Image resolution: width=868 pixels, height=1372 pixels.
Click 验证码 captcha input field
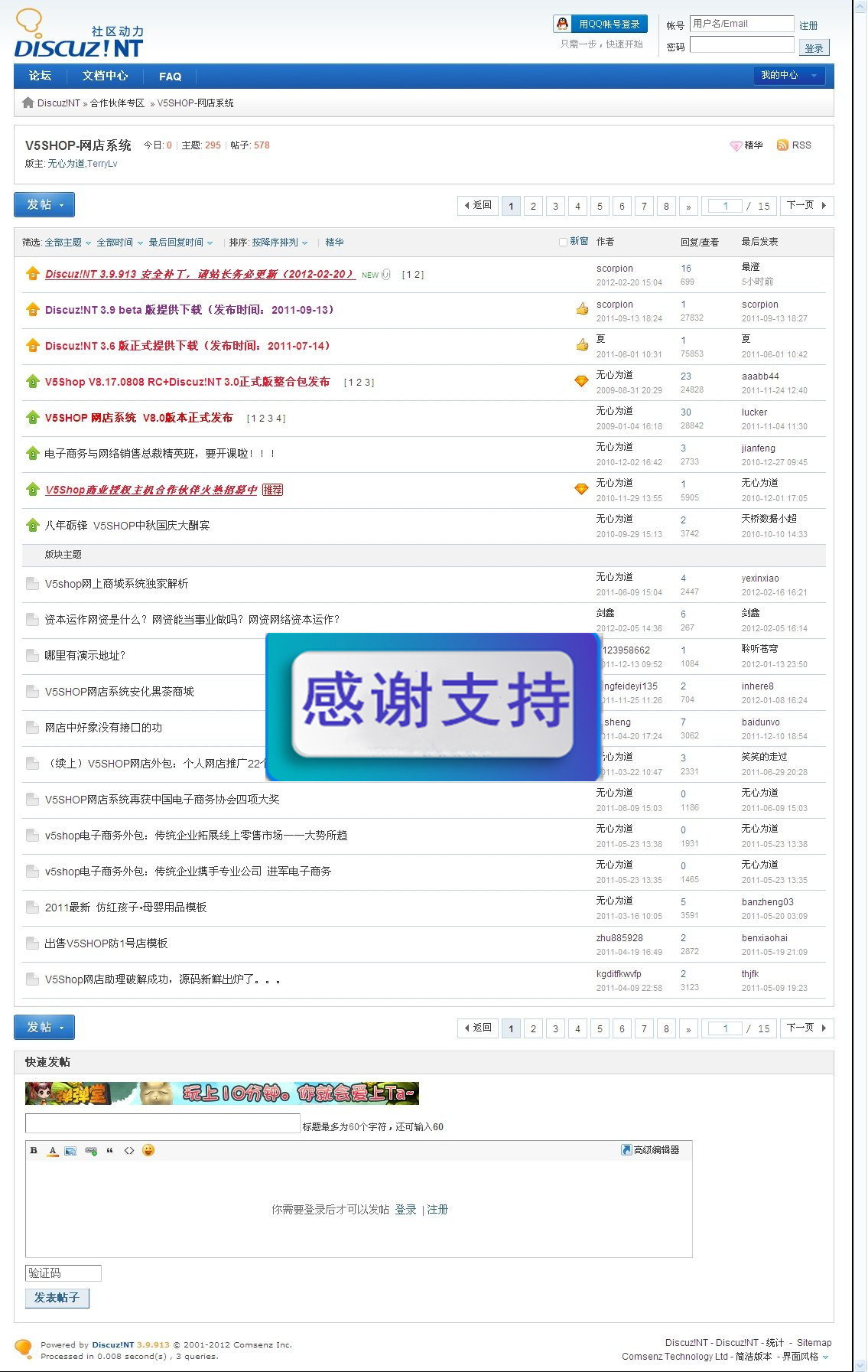[63, 1273]
